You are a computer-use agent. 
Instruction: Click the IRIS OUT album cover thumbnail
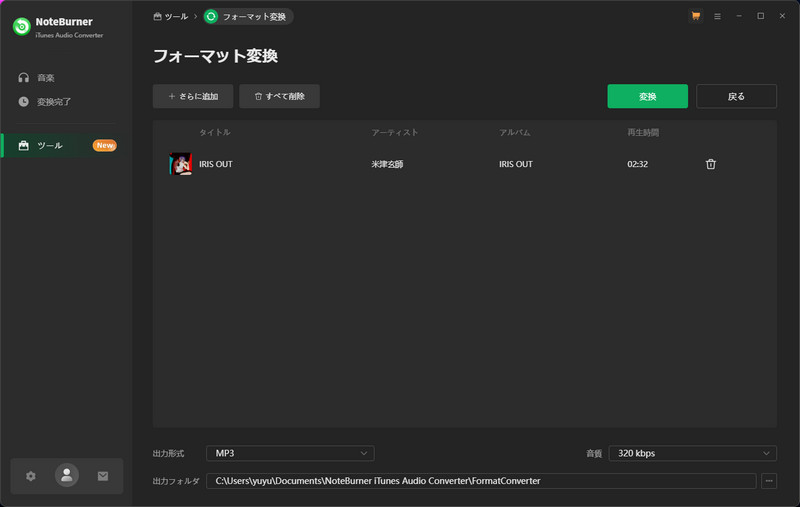point(181,164)
